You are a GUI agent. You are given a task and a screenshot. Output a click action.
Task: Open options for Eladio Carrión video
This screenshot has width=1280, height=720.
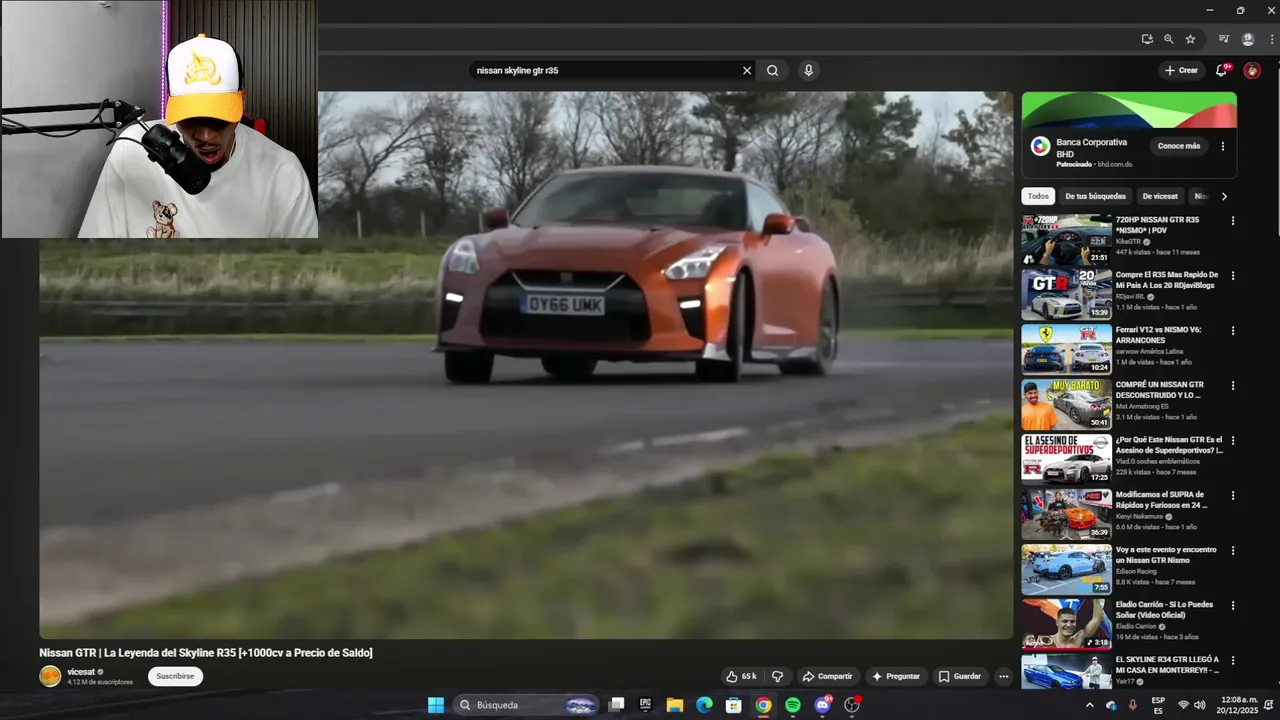tap(1232, 606)
